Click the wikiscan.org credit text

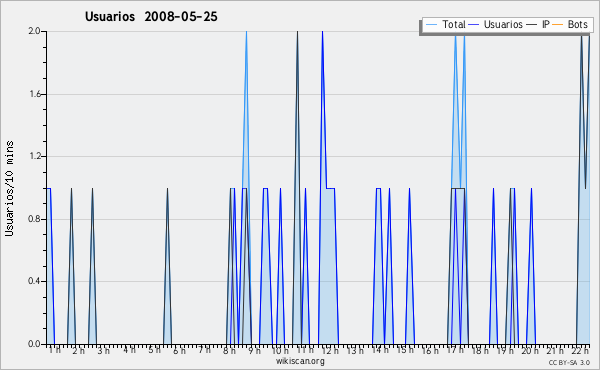click(300, 361)
